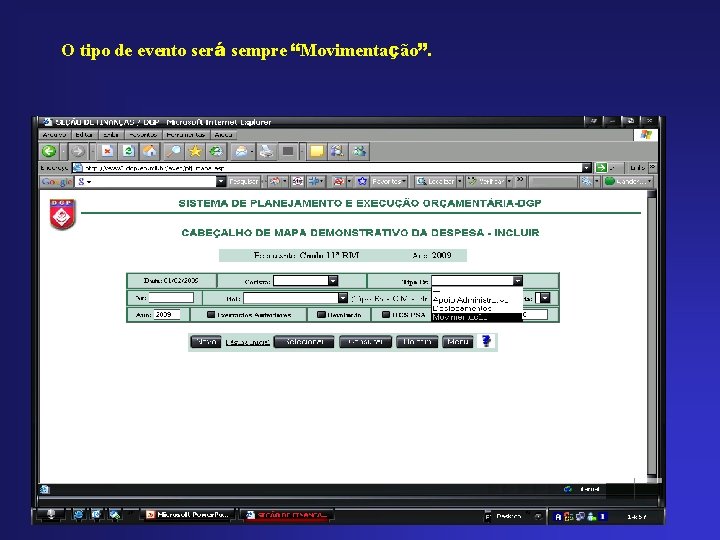
Task: Open the Ajuda menu
Action: pyautogui.click(x=223, y=135)
